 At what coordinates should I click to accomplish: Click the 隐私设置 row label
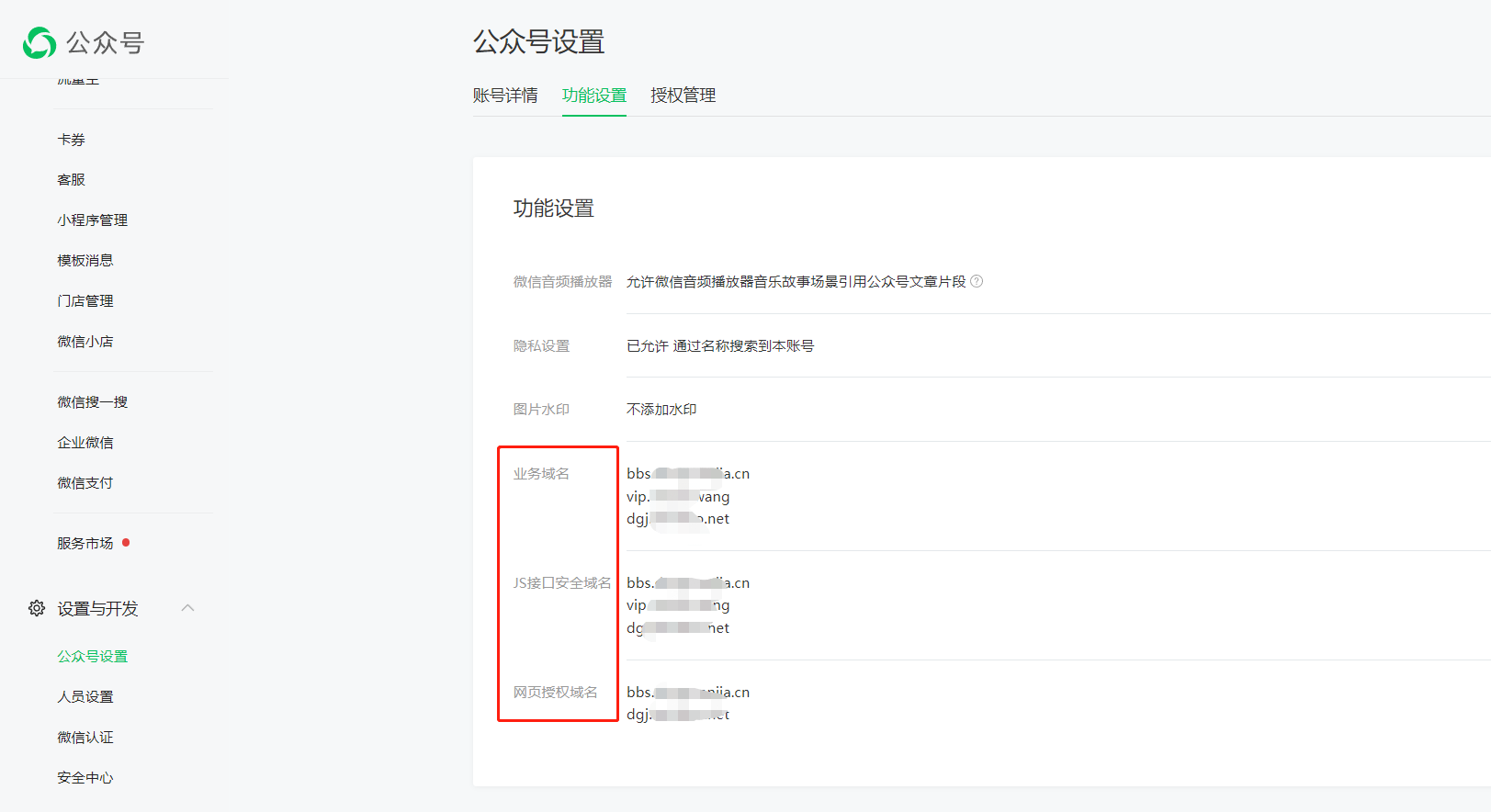pyautogui.click(x=541, y=346)
